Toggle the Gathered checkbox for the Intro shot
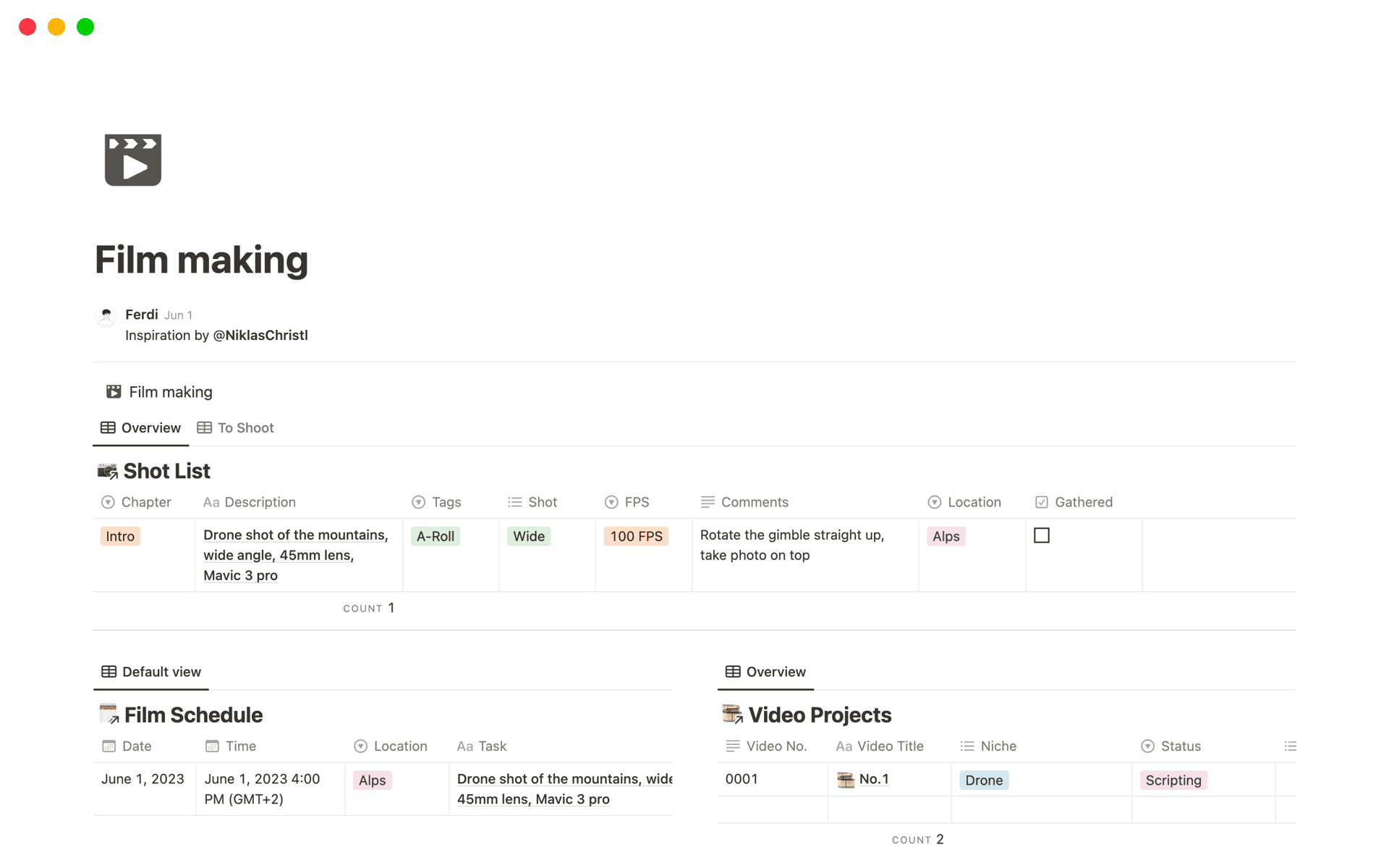Image resolution: width=1389 pixels, height=868 pixels. 1042,535
